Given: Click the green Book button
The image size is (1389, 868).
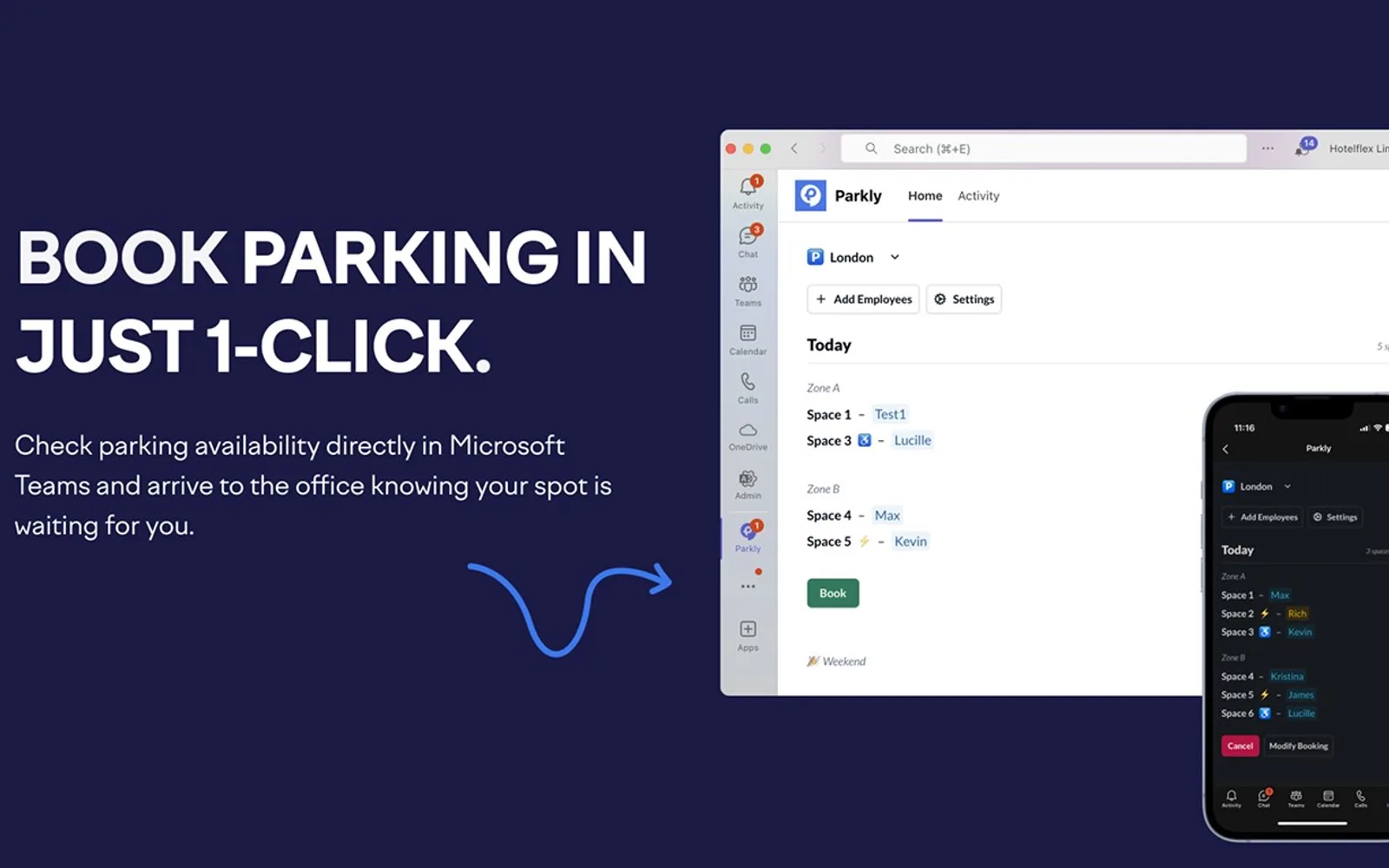Looking at the screenshot, I should (833, 593).
